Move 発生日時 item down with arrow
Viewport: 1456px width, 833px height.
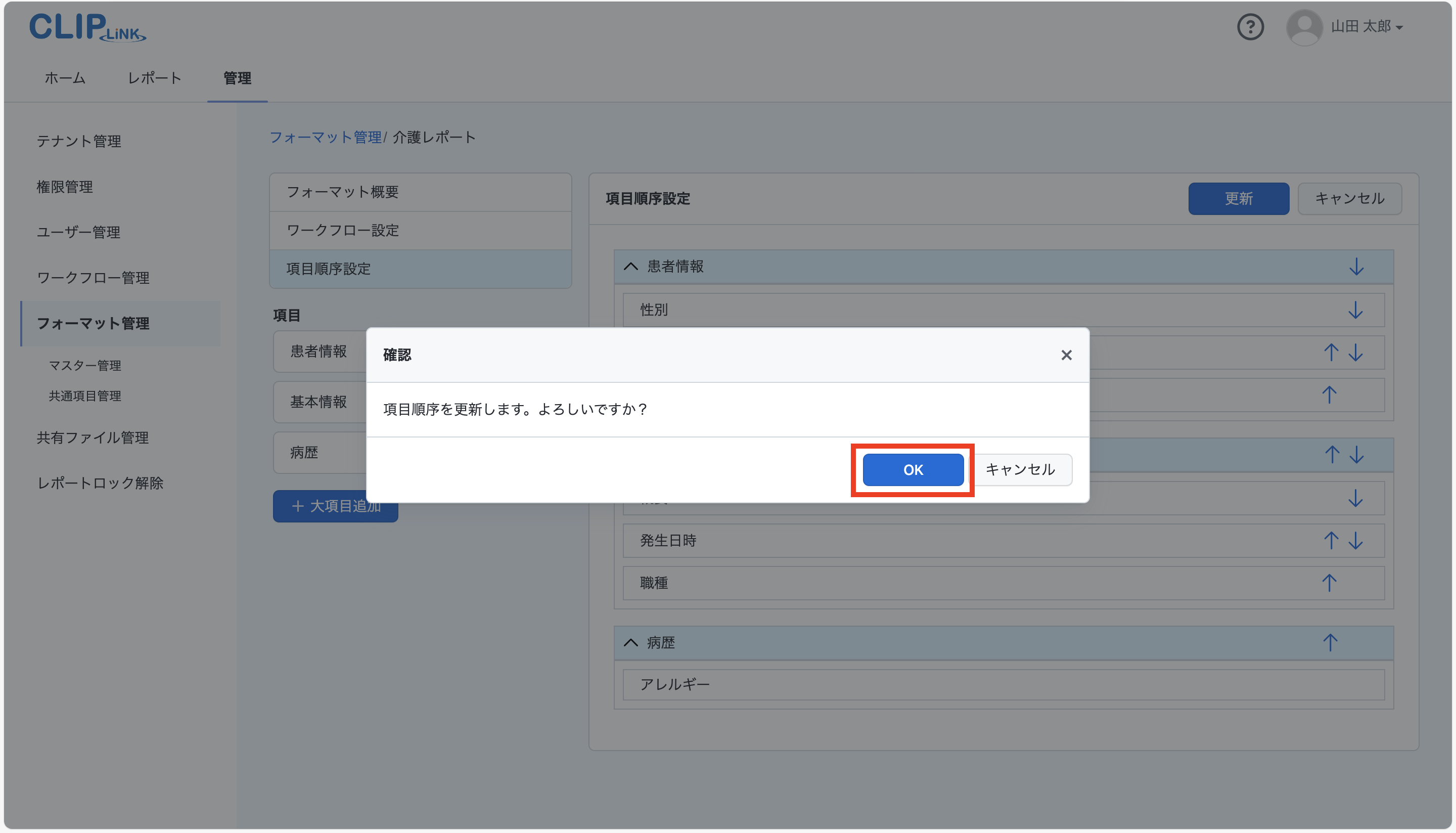pyautogui.click(x=1355, y=541)
